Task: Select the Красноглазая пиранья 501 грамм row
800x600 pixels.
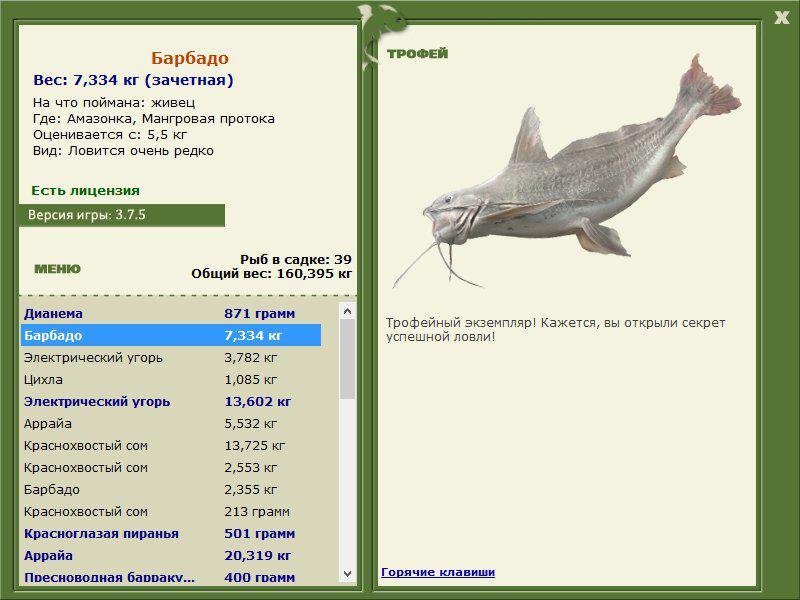Action: coord(171,533)
